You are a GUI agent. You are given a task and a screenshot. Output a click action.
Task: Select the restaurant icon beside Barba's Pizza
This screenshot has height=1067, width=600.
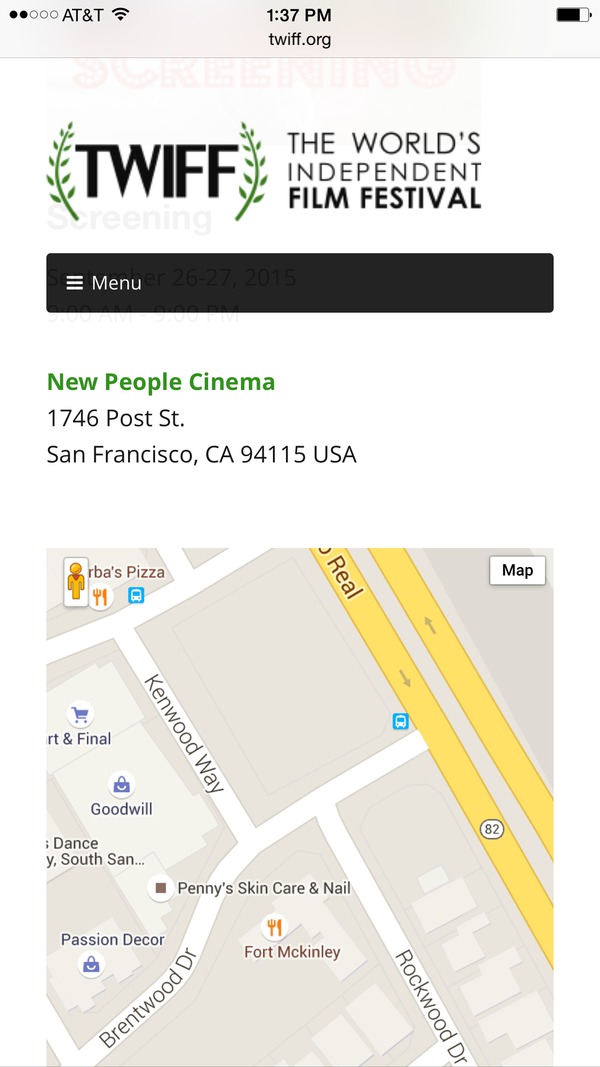coord(100,598)
